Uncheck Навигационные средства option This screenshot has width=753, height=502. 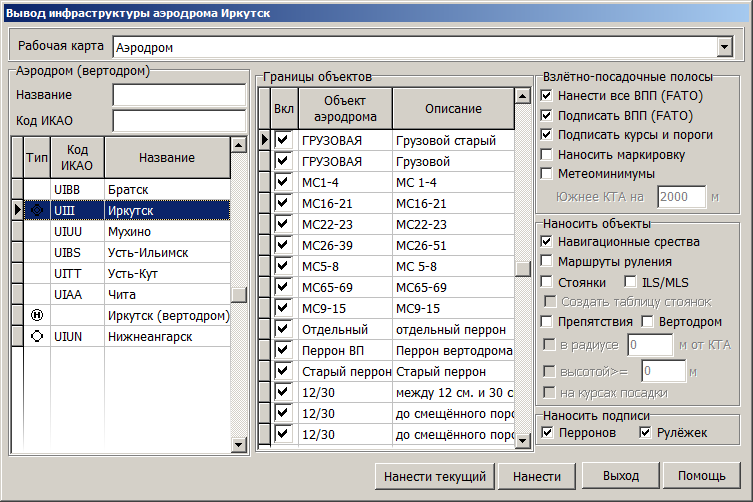(x=547, y=241)
